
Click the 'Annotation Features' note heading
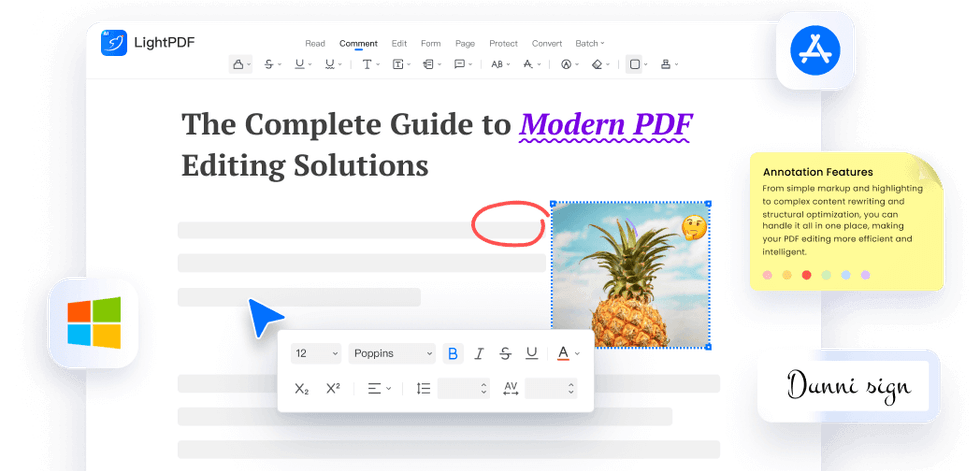pos(818,172)
